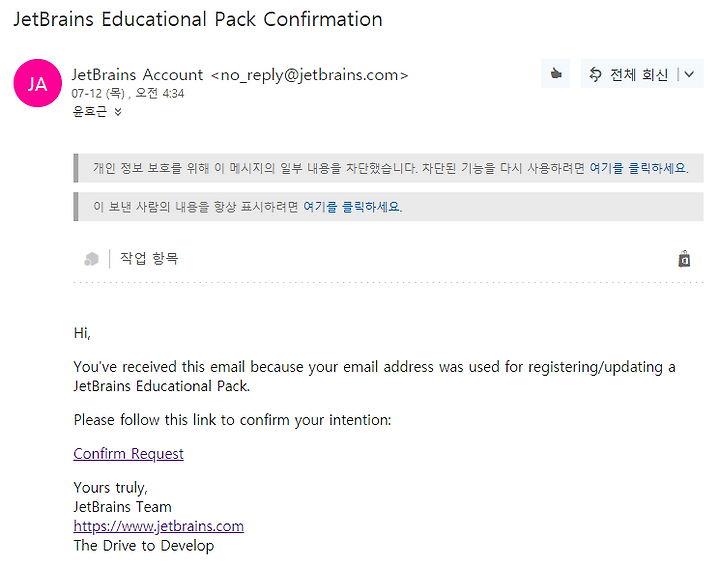This screenshot has width=720, height=566.
Task: Select the 작업 항목 label
Action: point(149,258)
